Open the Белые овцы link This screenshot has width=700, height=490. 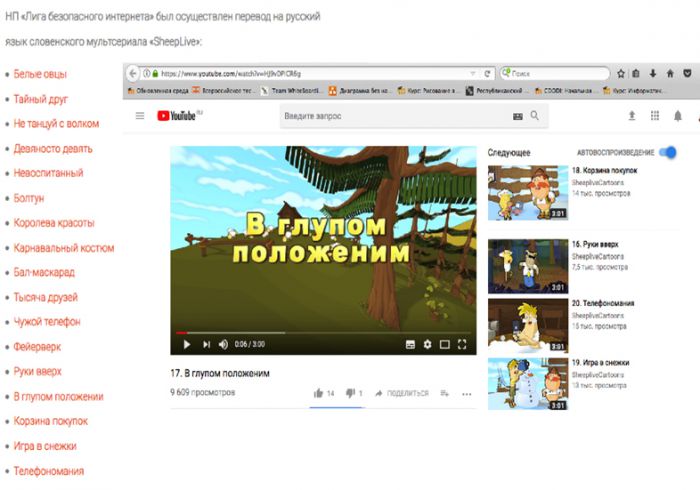click(x=40, y=74)
